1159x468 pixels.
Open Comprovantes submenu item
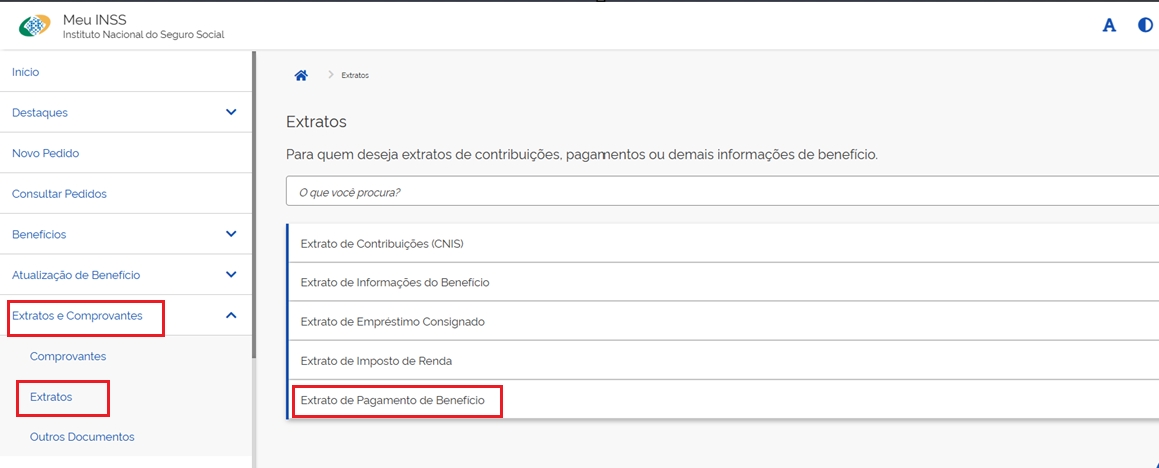(68, 356)
